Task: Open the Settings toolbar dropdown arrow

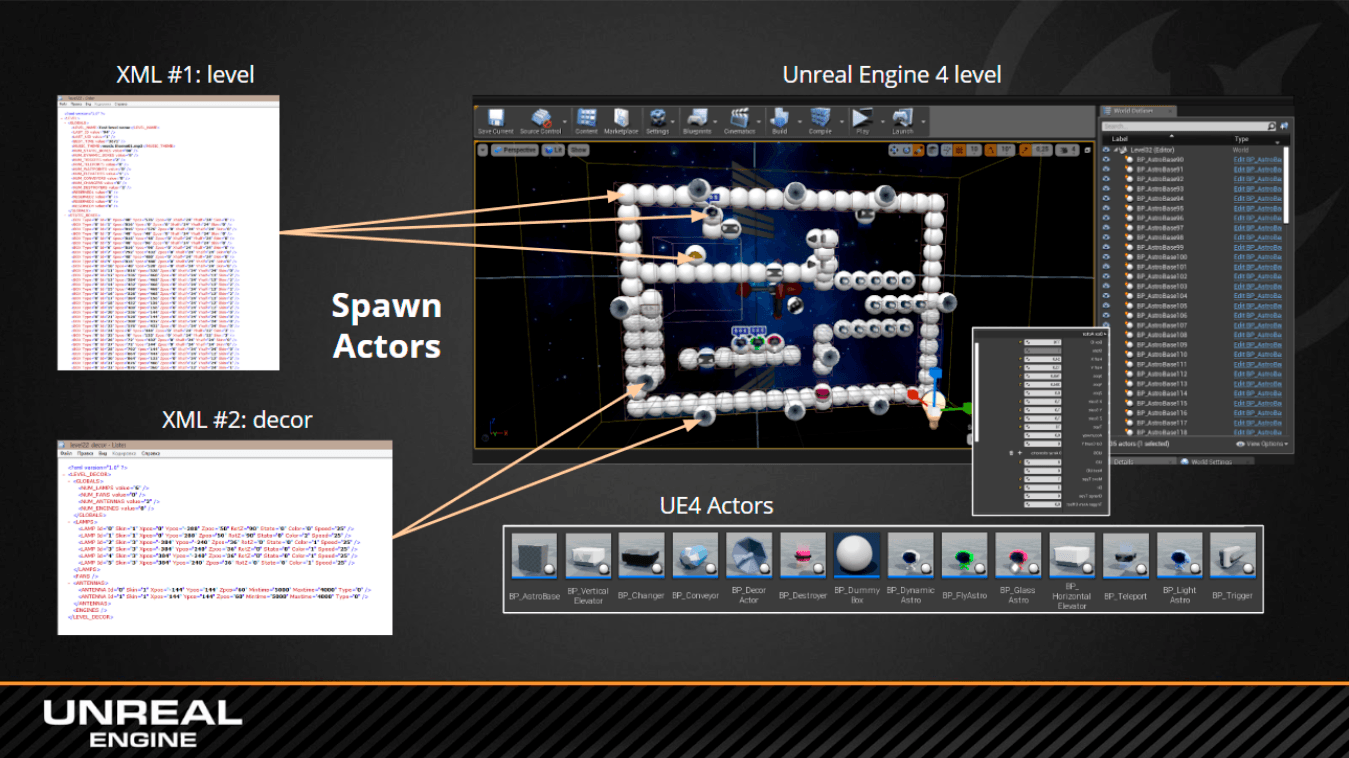Action: pos(674,120)
